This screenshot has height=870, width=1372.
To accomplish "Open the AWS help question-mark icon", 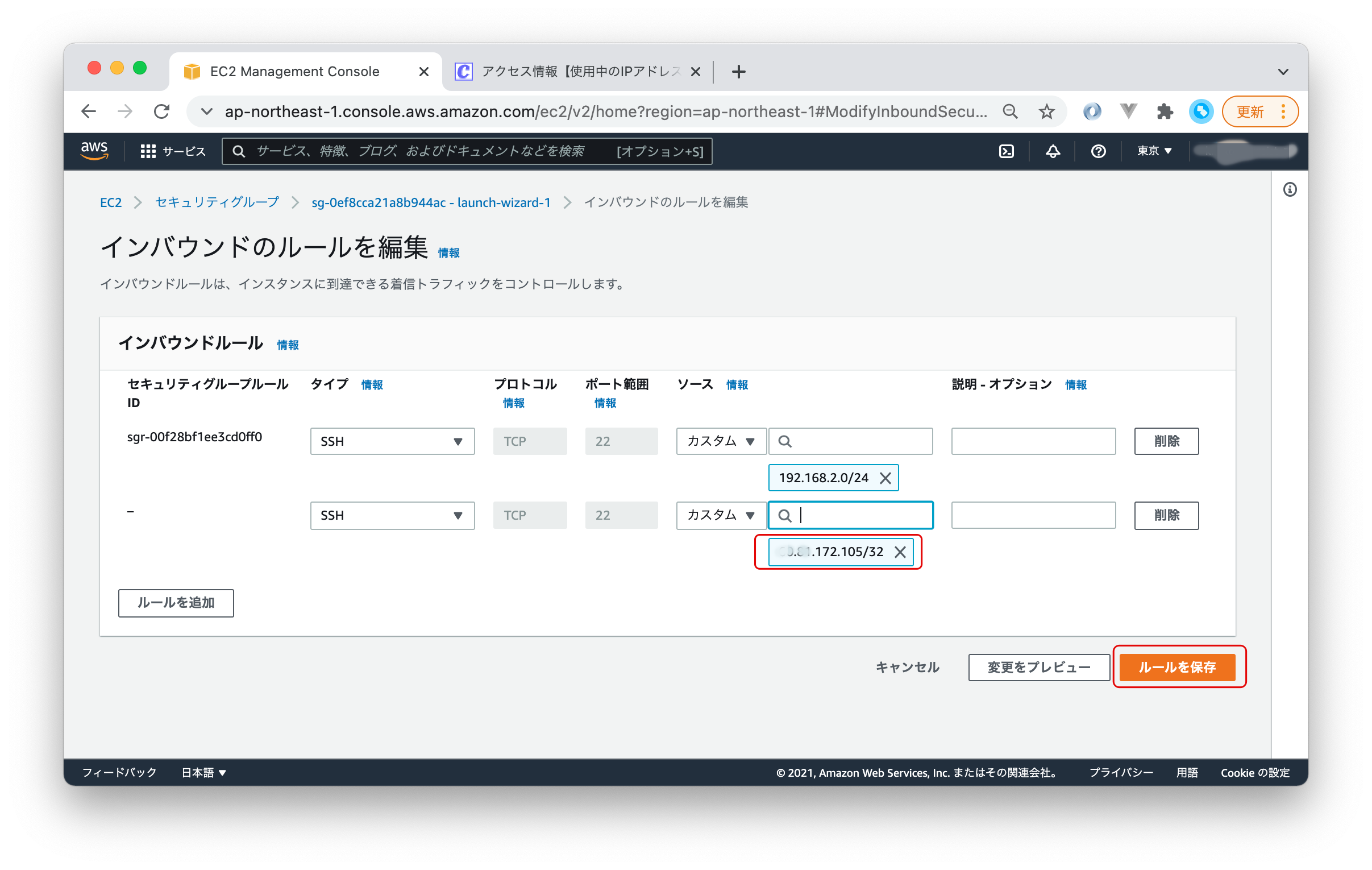I will 1098,151.
